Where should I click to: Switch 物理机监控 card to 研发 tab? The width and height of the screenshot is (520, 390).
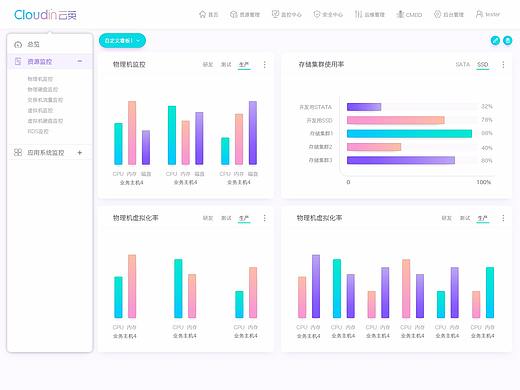(x=208, y=64)
